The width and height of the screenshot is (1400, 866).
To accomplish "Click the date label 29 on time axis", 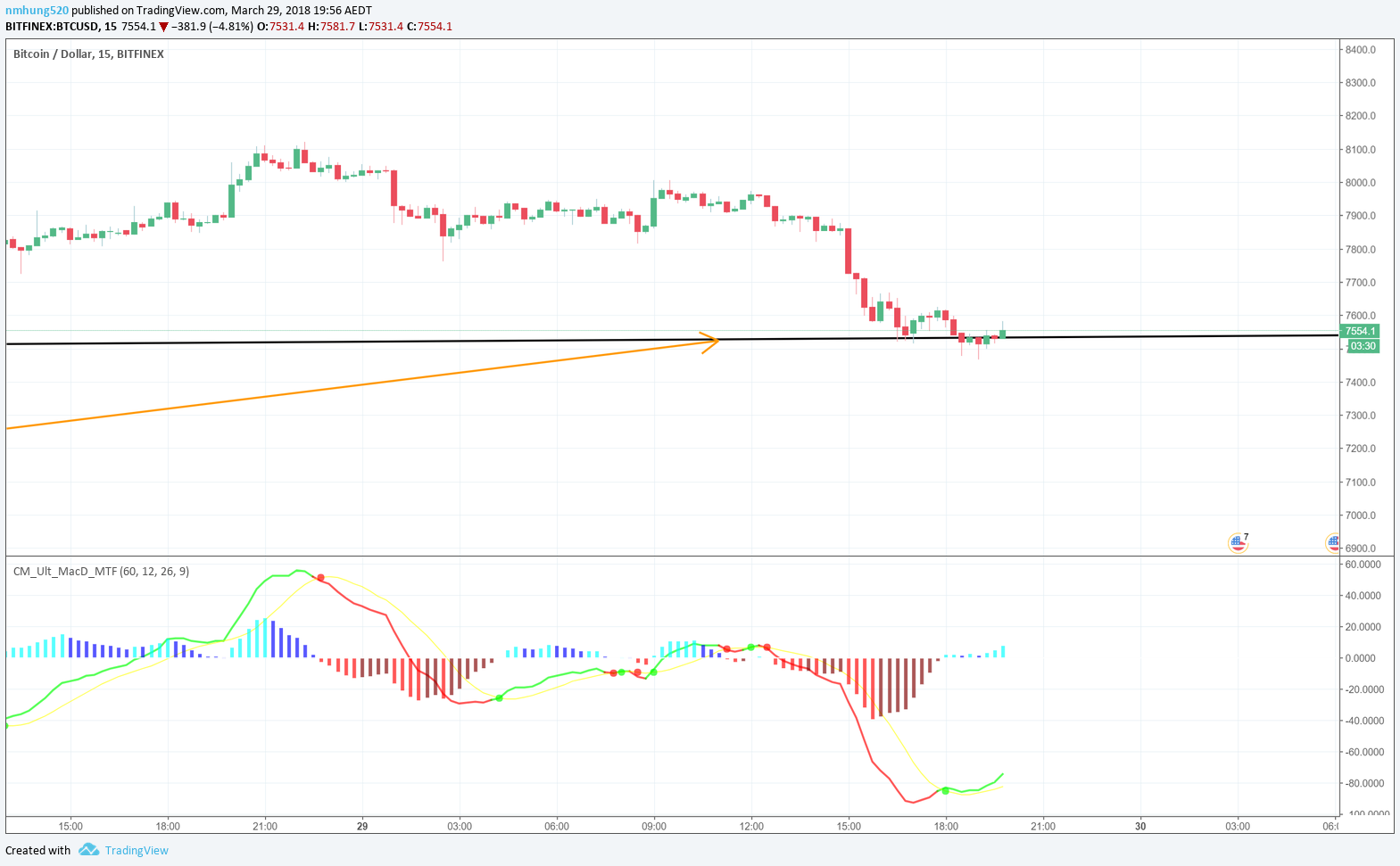I will [x=362, y=827].
